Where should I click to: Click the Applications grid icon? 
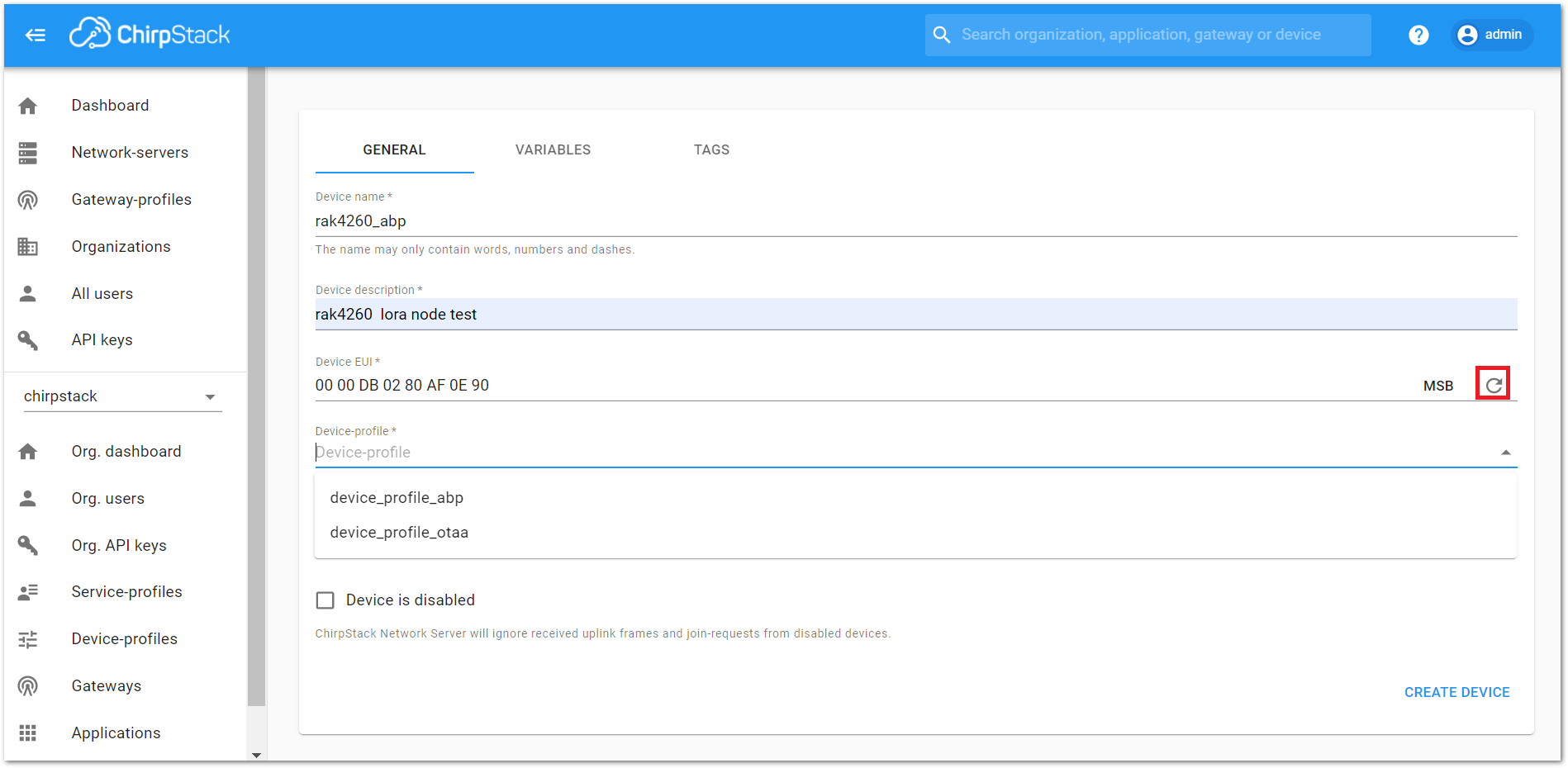[28, 733]
